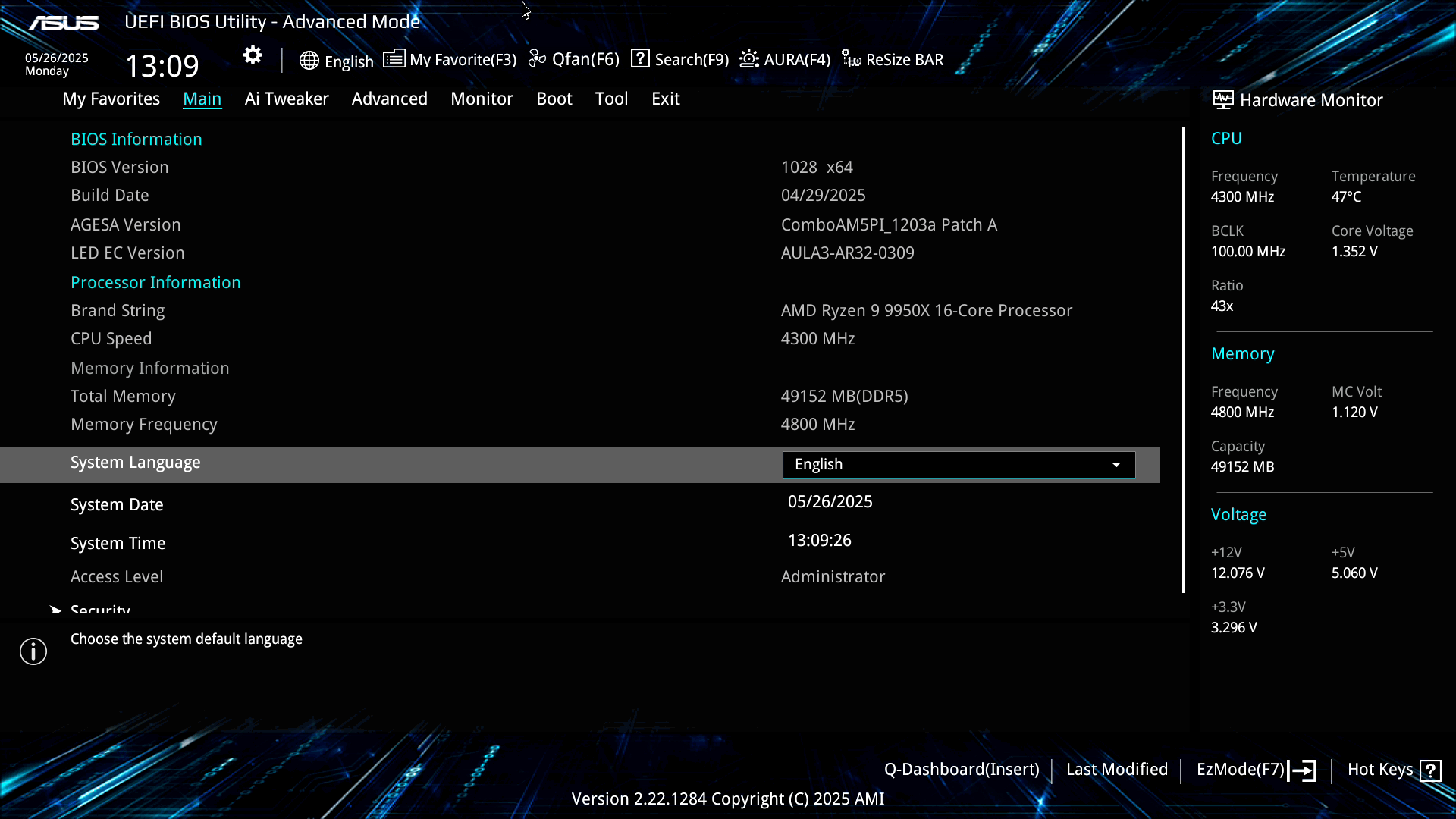Click the Search question mark icon
This screenshot has height=819, width=1456.
pos(640,58)
